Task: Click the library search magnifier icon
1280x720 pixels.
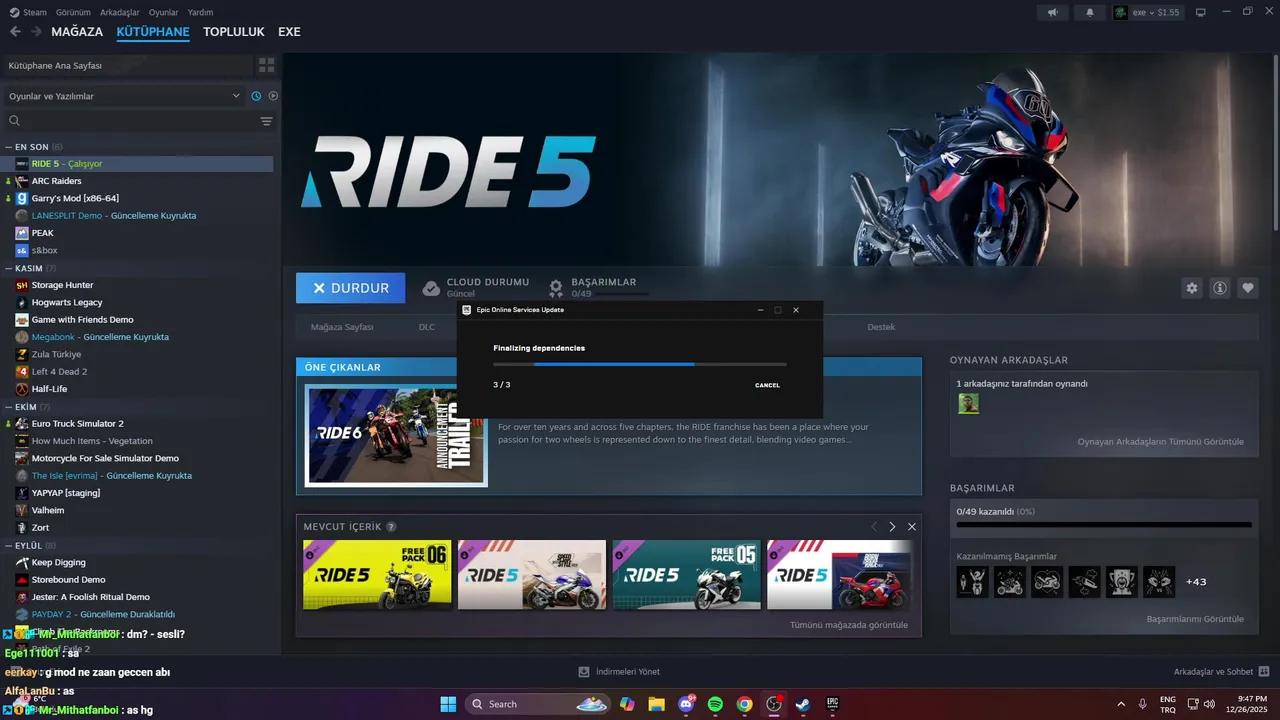Action: pos(15,121)
